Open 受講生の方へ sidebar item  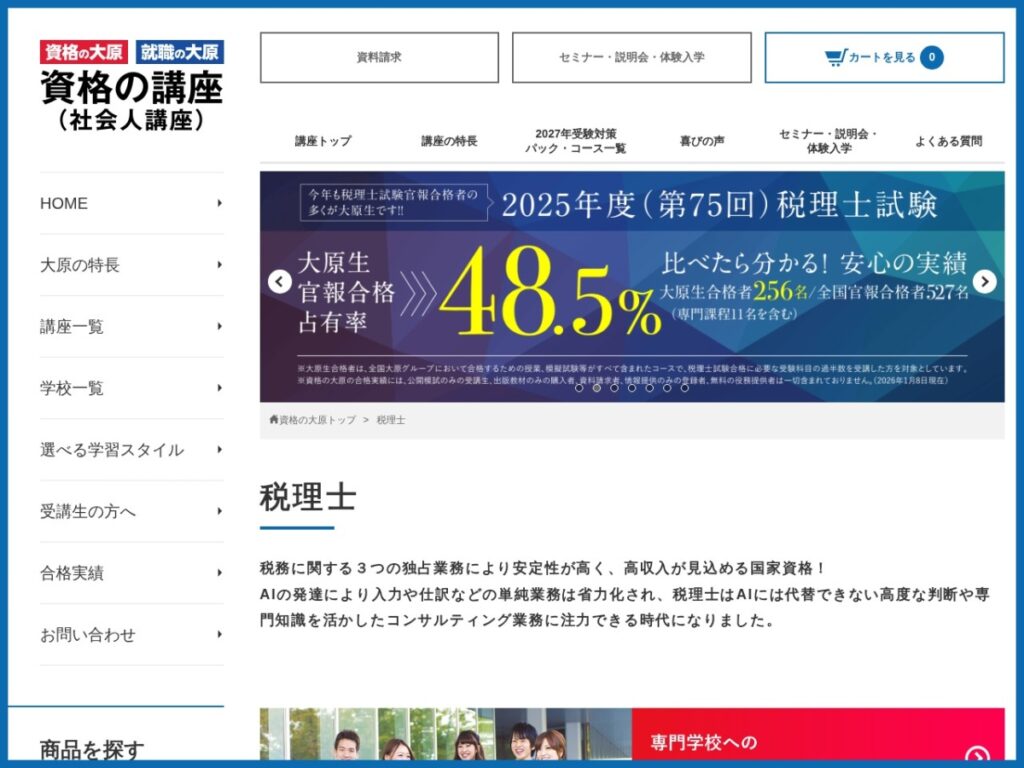(132, 511)
